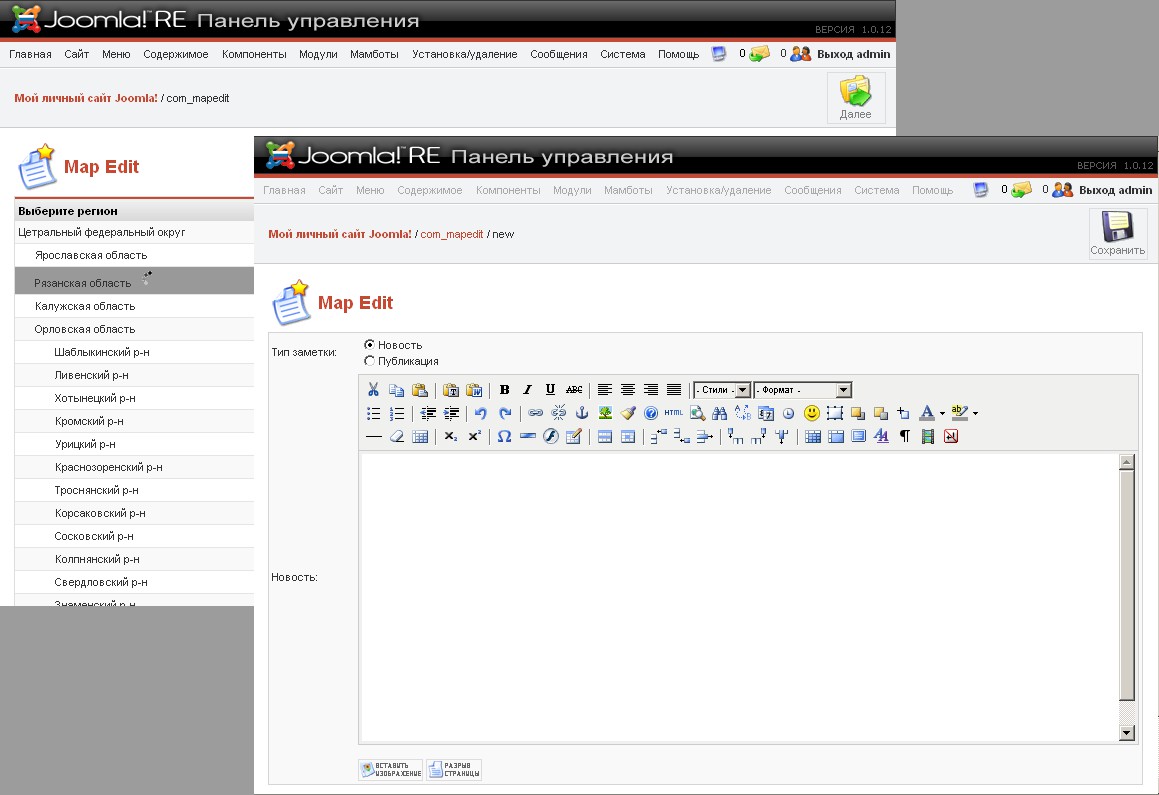The height and width of the screenshot is (795, 1159).
Task: Click Вставить изображение button below editor
Action: (391, 770)
